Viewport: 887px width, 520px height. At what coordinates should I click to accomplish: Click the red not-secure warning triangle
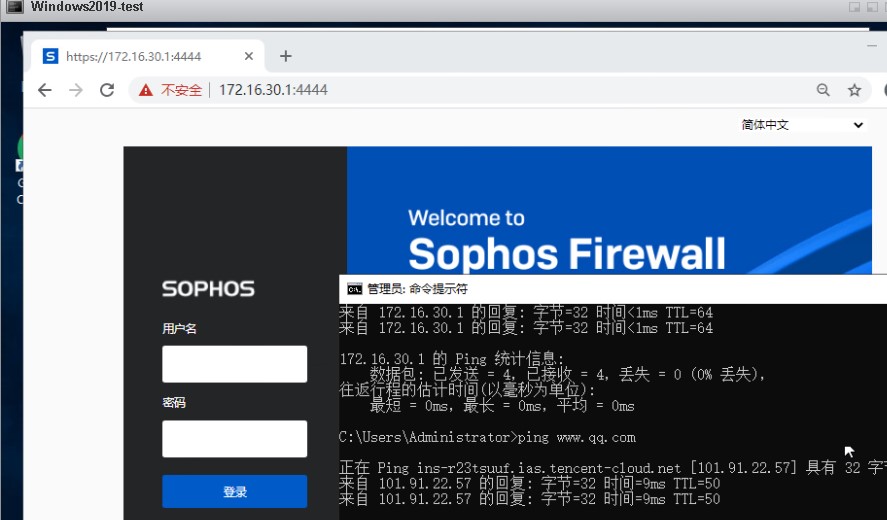146,90
